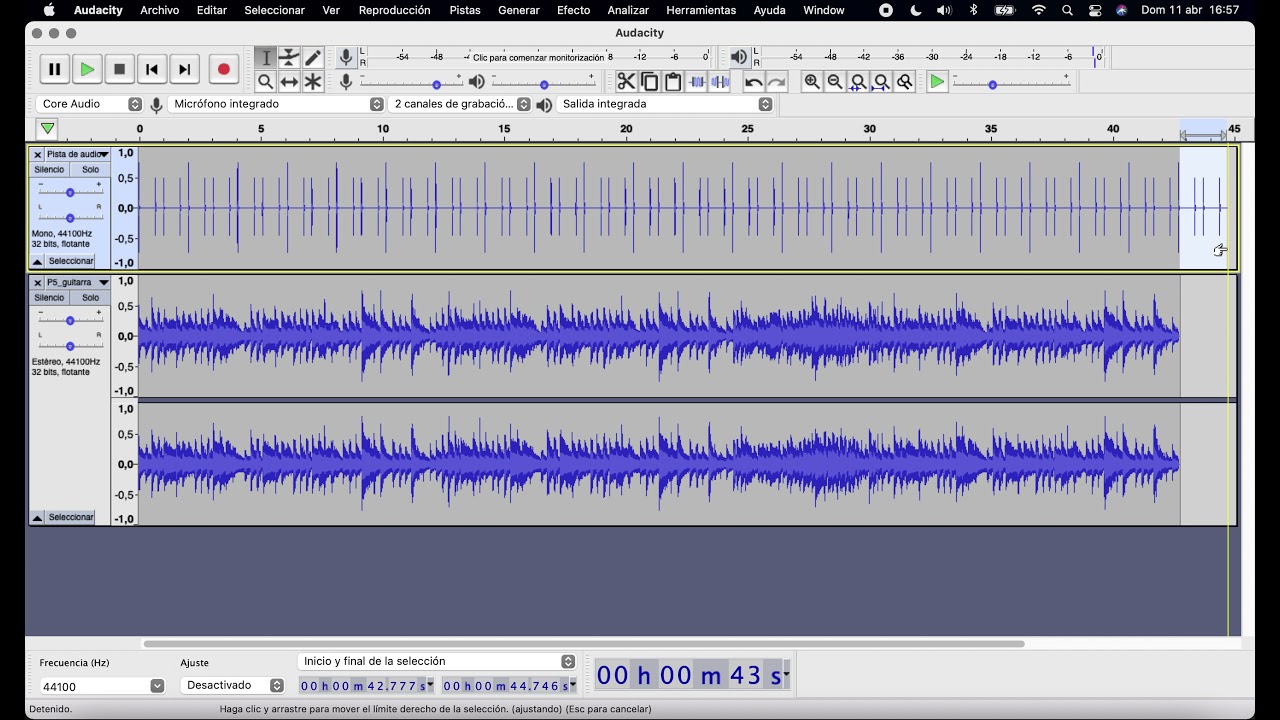Screen dimensions: 1280x720
Task: Zoom in with the plus magnifier
Action: 812,82
